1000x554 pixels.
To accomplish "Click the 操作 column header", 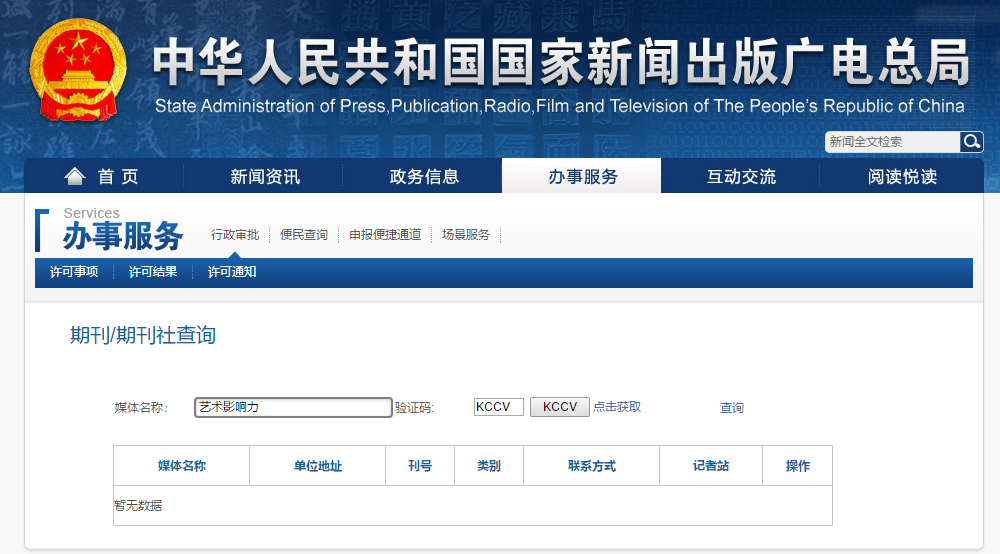I will 797,466.
